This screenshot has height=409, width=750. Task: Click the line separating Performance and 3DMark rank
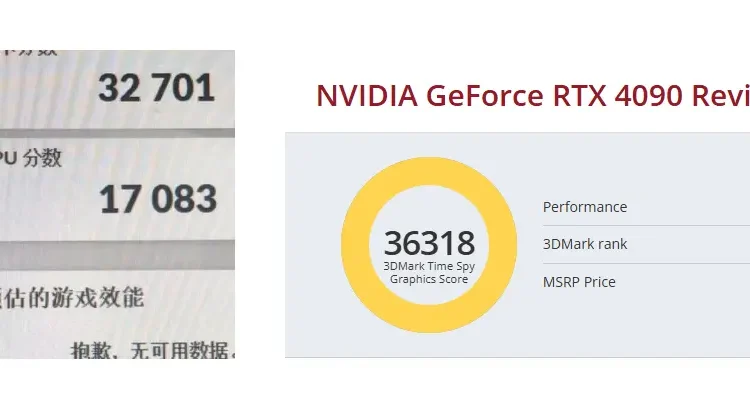click(x=646, y=225)
